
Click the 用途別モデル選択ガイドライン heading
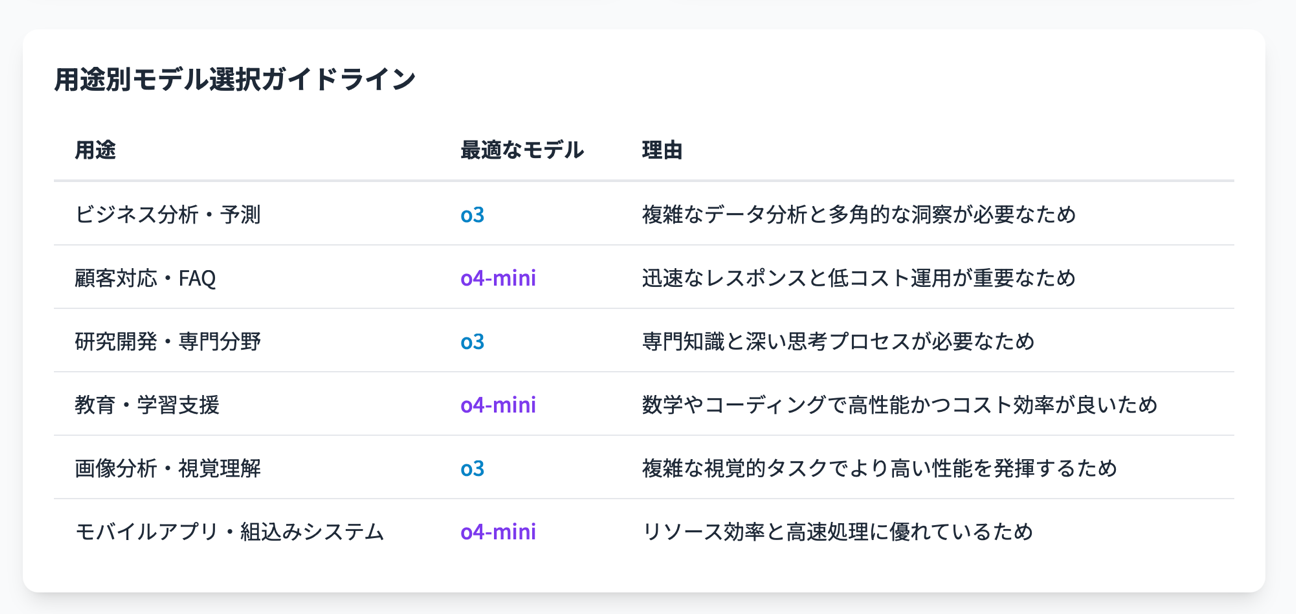click(x=235, y=80)
